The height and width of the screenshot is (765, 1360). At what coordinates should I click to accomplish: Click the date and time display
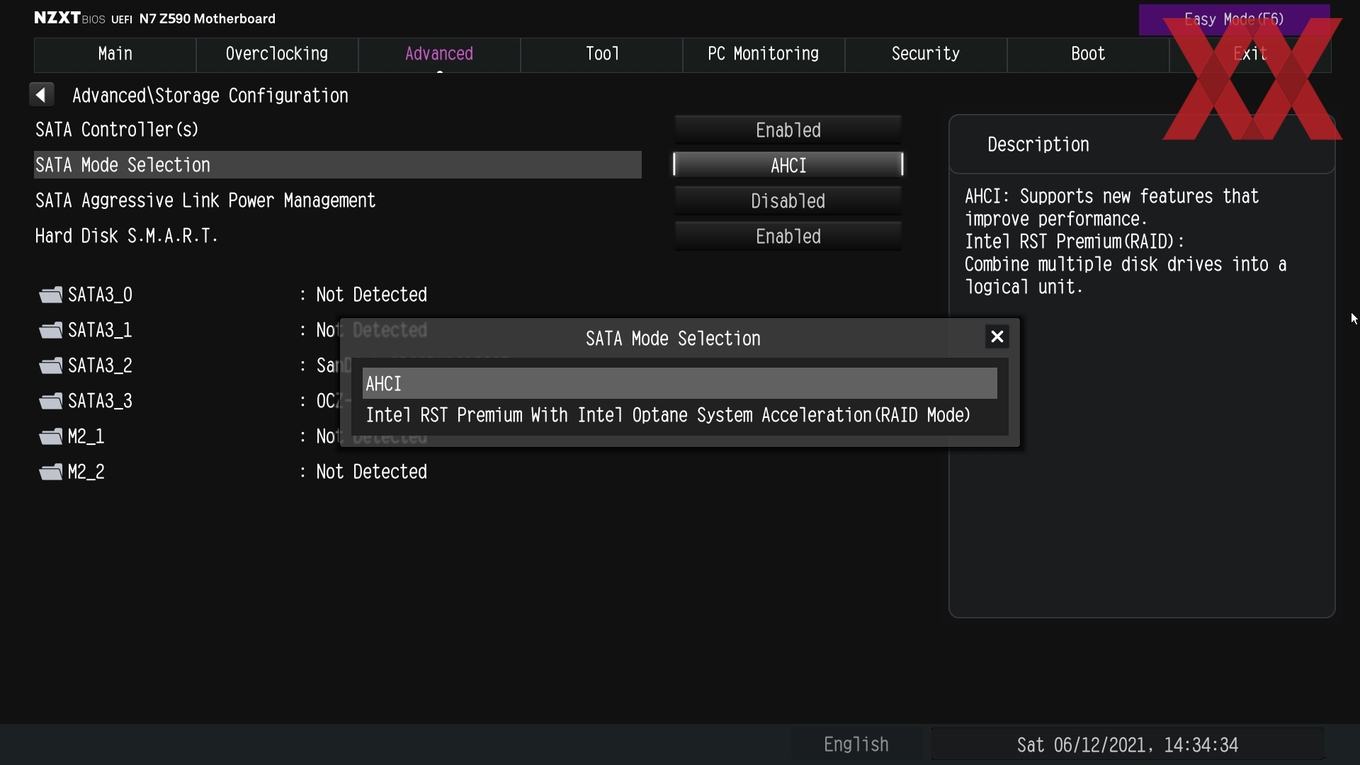point(1127,745)
